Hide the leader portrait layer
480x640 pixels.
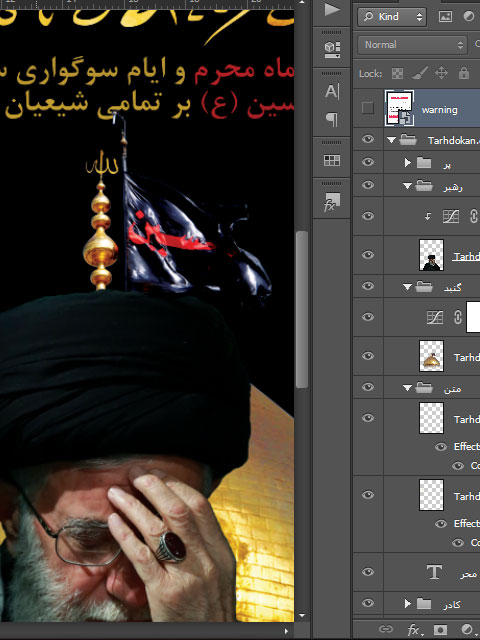368,255
